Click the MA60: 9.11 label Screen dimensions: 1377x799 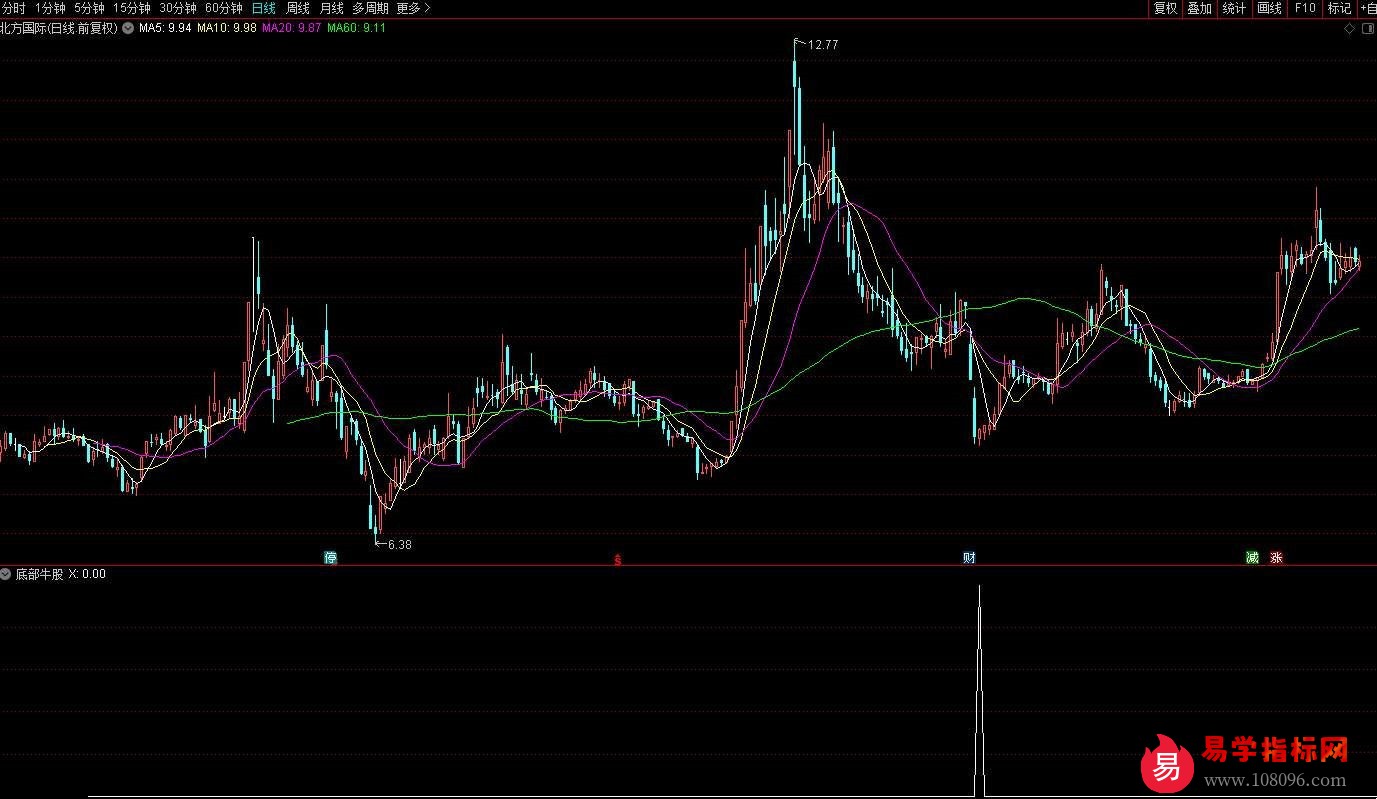(x=357, y=28)
